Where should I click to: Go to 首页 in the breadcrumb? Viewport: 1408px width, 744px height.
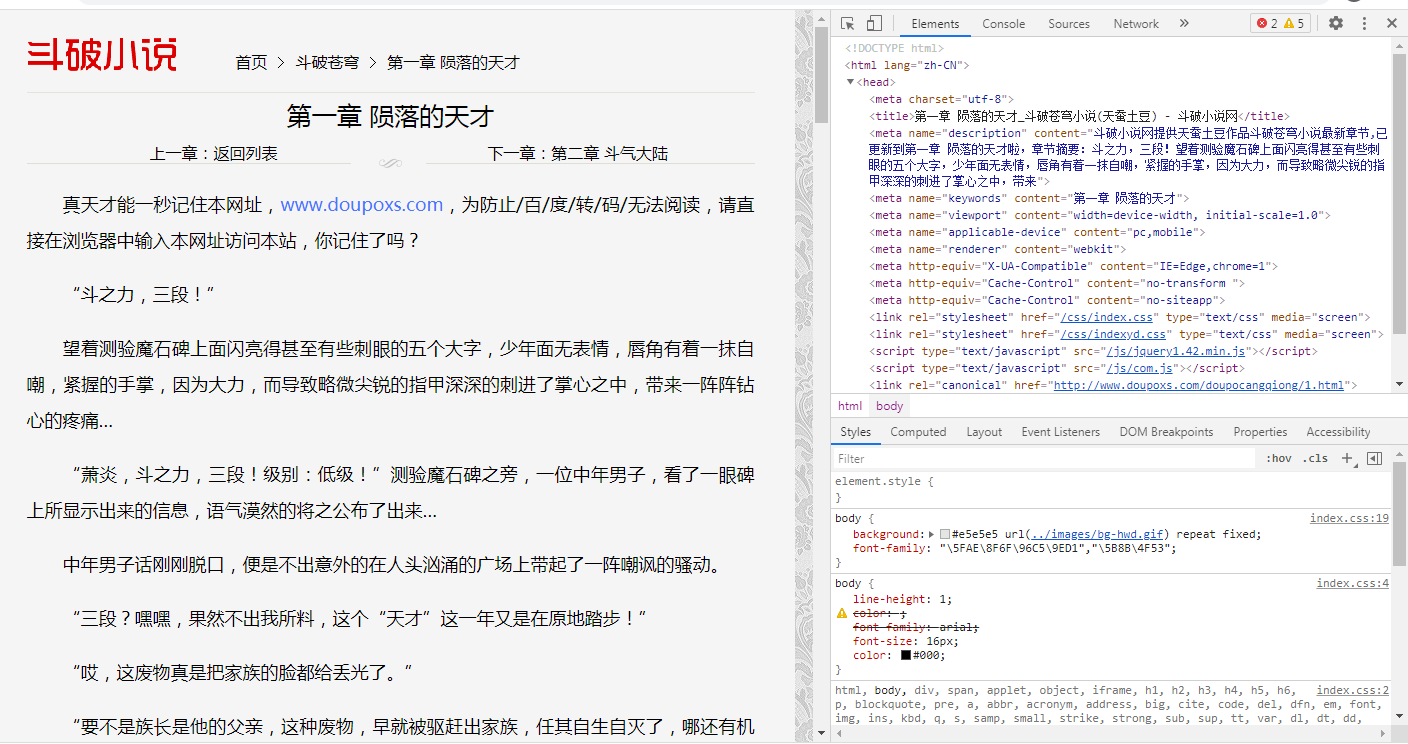point(251,63)
